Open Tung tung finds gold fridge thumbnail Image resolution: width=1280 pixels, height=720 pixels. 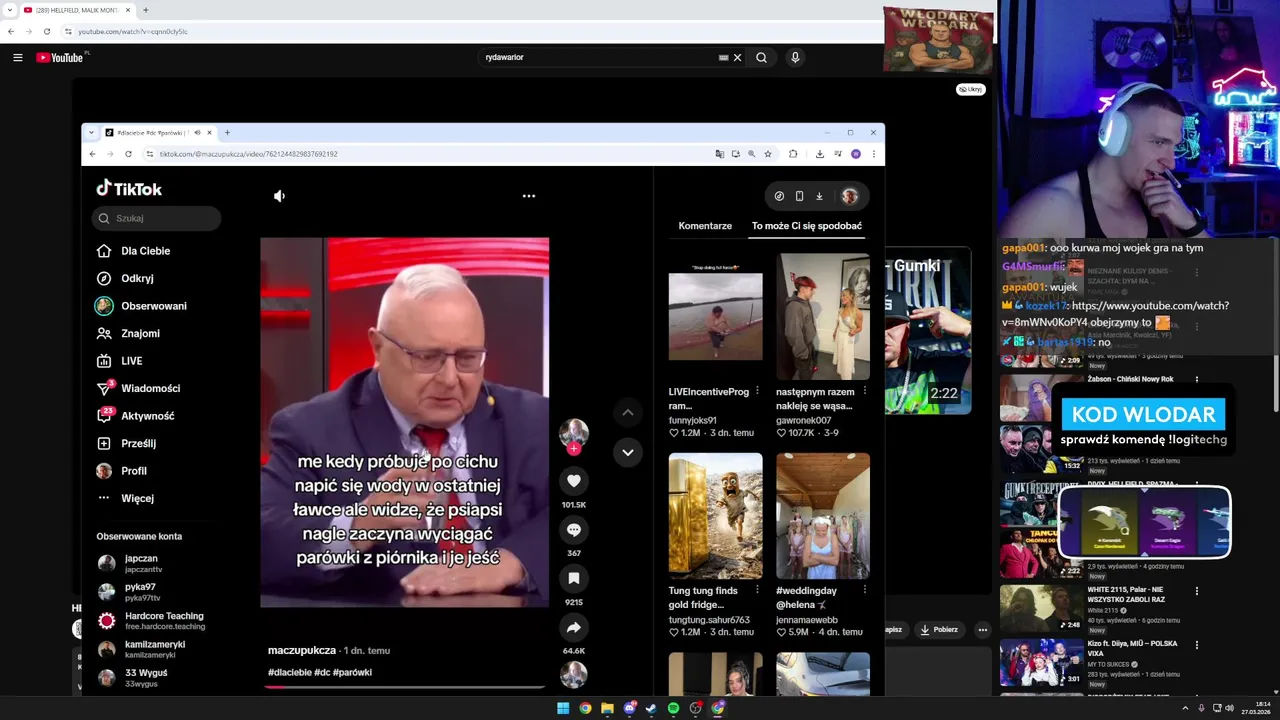pyautogui.click(x=715, y=516)
